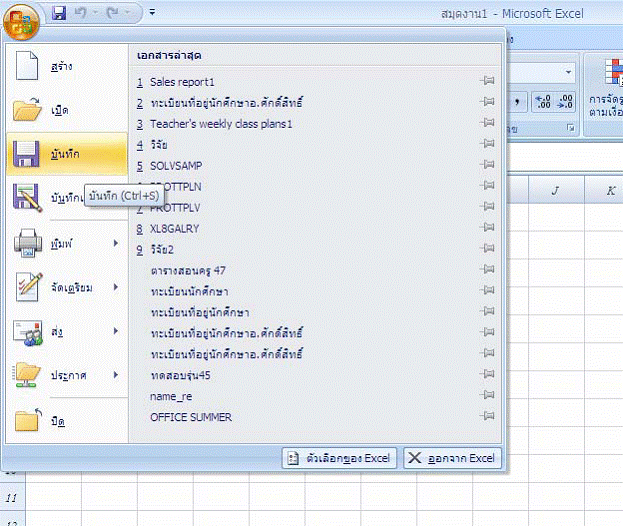Screen dimensions: 623x526
Task: Open ตัวเลือกของ Excel (Excel Options) button
Action: coord(339,458)
